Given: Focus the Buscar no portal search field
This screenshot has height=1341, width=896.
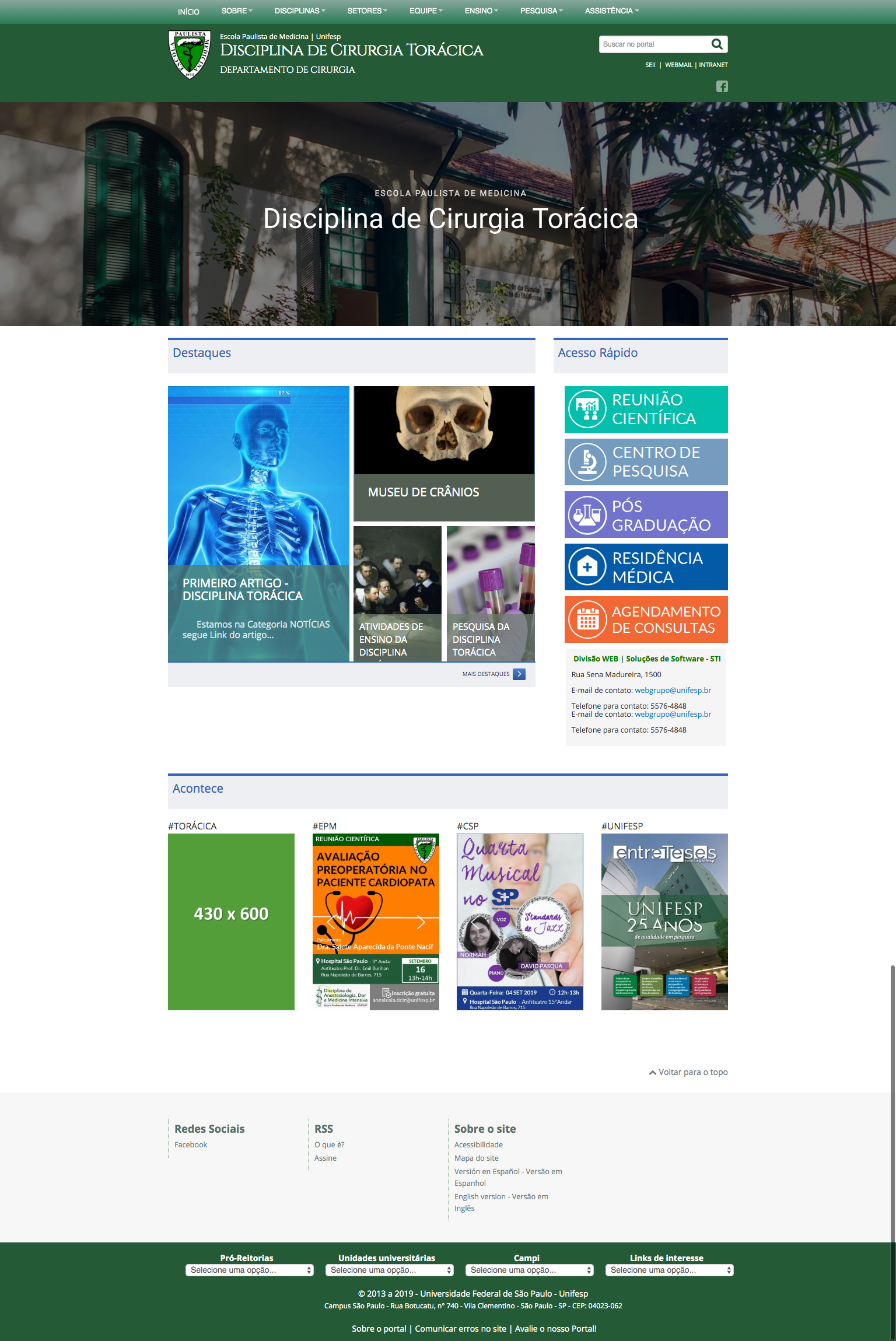Looking at the screenshot, I should [653, 44].
